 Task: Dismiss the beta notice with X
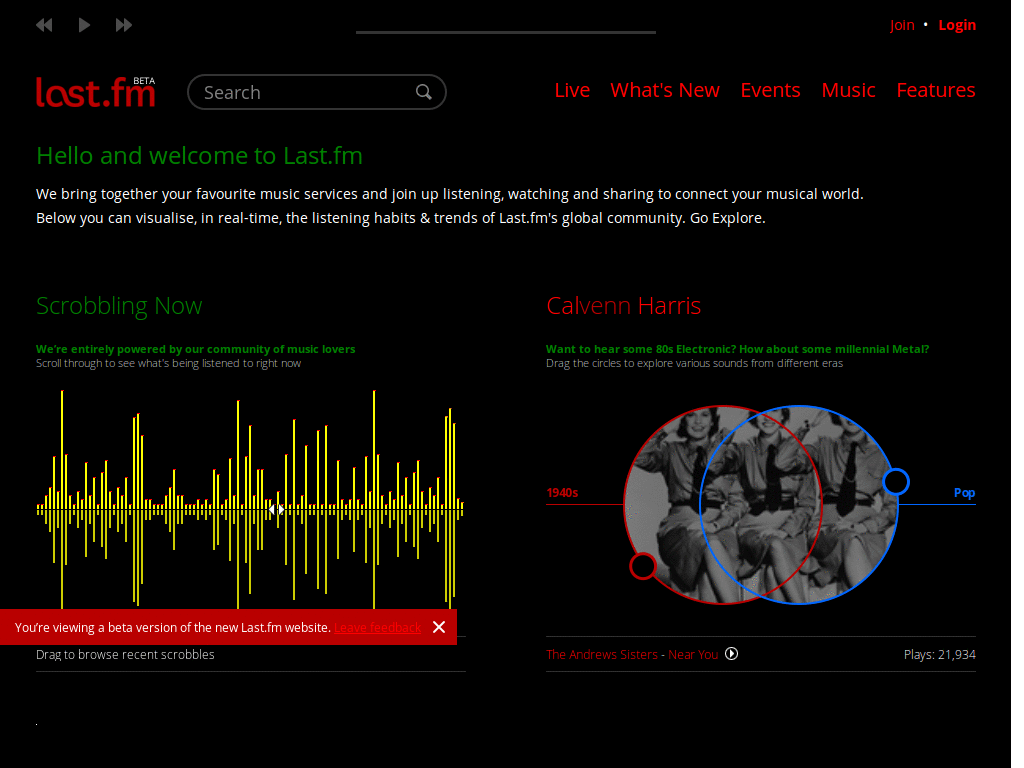coord(439,627)
